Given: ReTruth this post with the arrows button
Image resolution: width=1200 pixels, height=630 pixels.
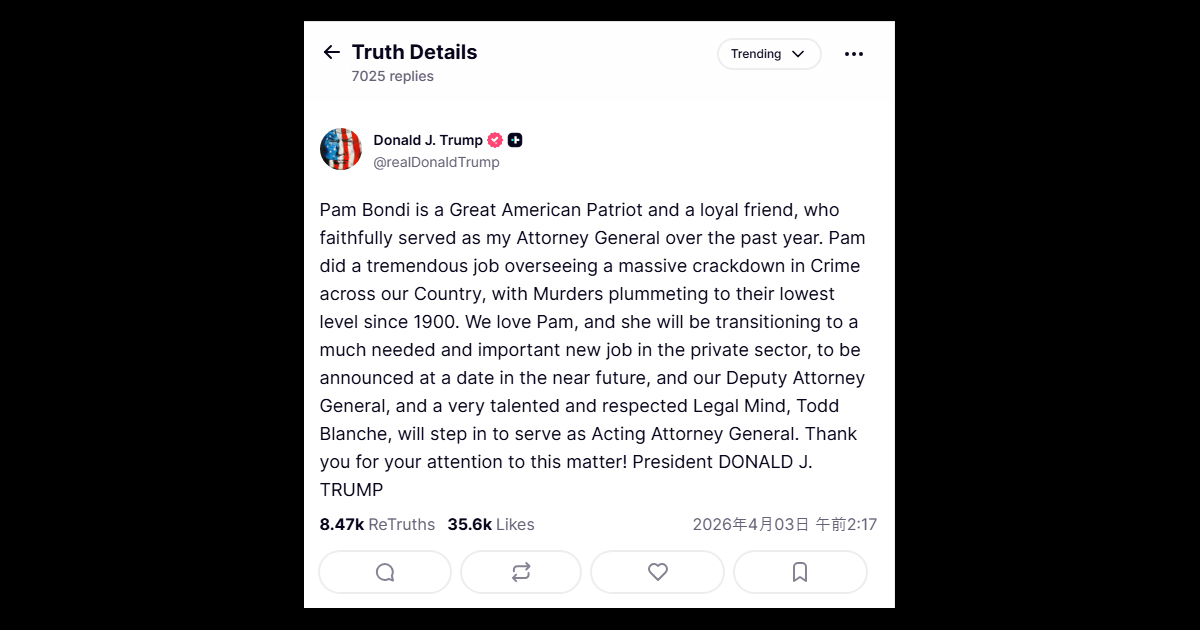Looking at the screenshot, I should [521, 572].
